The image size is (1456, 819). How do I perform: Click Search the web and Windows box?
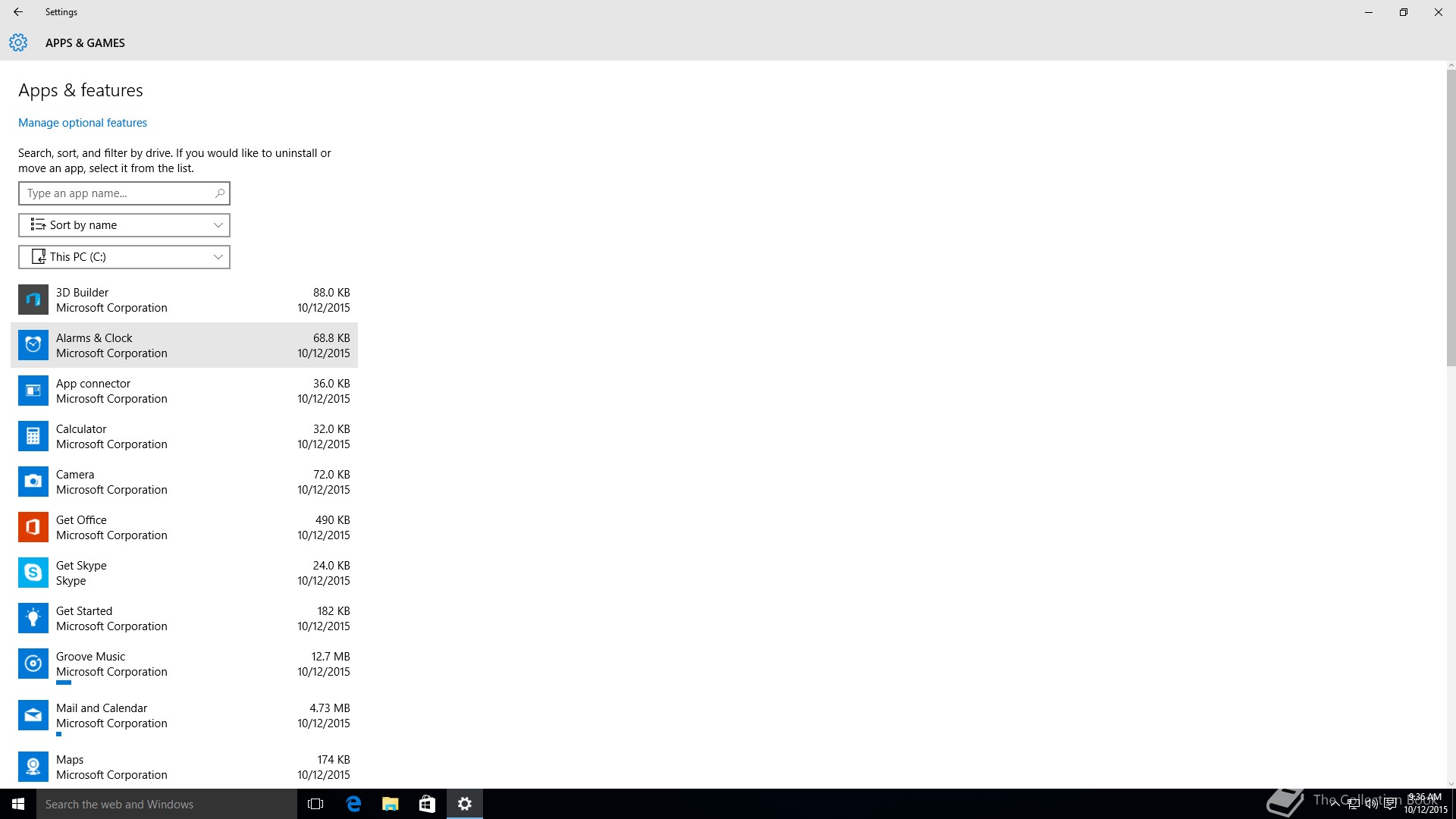pyautogui.click(x=167, y=804)
